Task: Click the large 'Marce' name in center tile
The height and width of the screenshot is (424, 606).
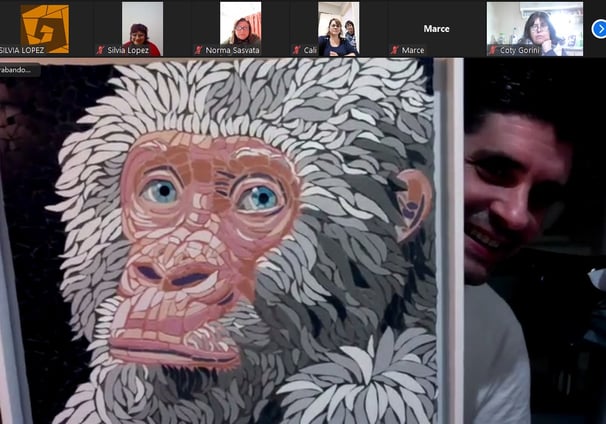Action: click(436, 29)
